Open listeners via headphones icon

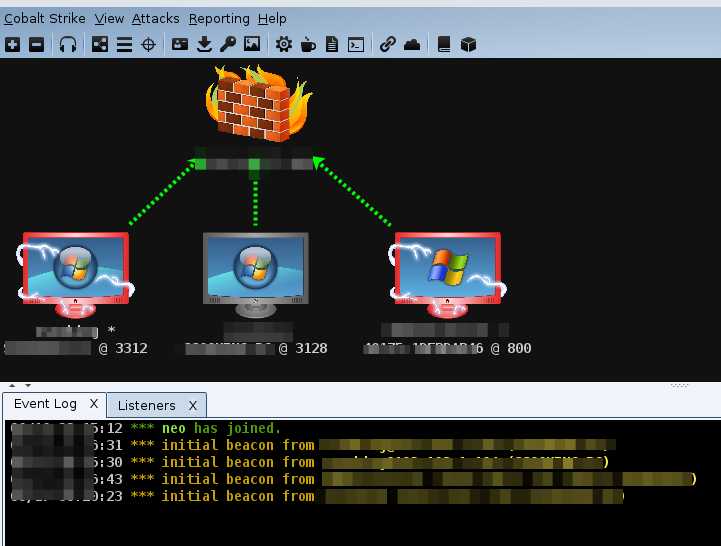click(x=68, y=45)
